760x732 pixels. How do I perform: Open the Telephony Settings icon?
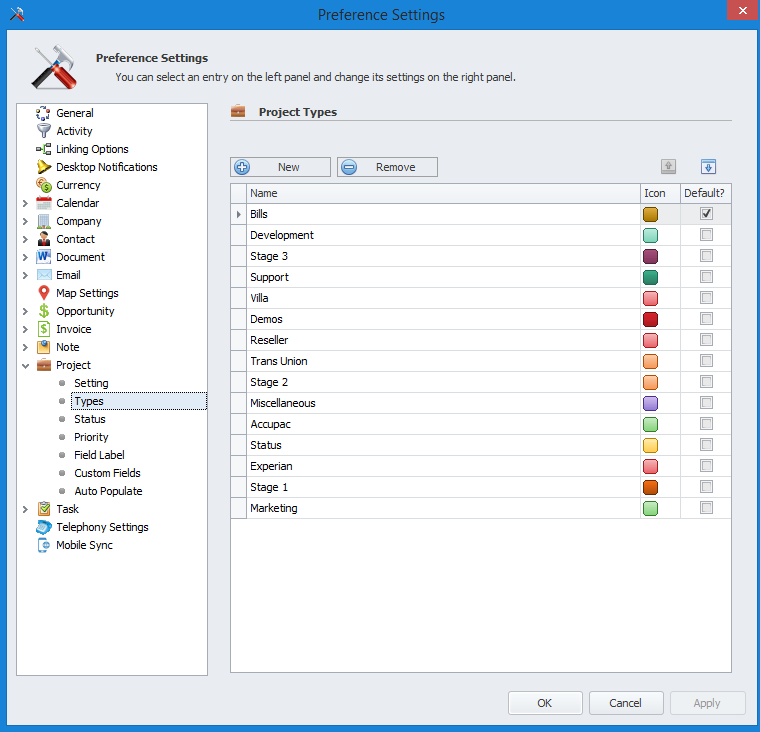44,527
